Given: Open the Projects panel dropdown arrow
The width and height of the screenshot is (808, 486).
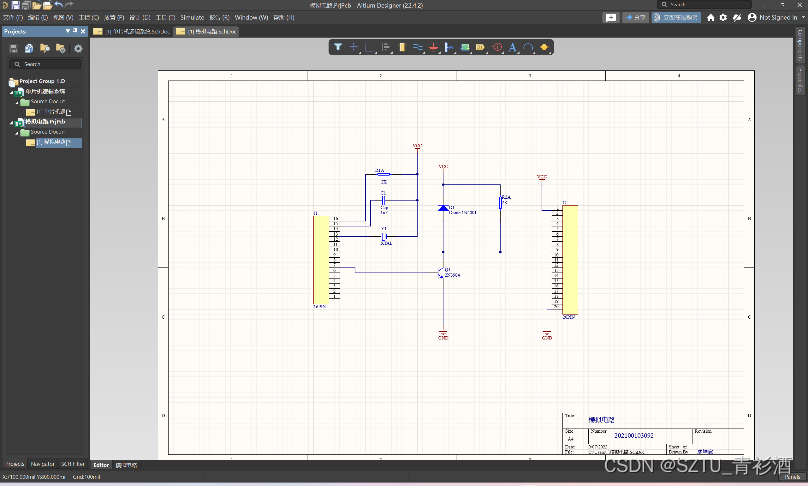Looking at the screenshot, I should (x=68, y=31).
